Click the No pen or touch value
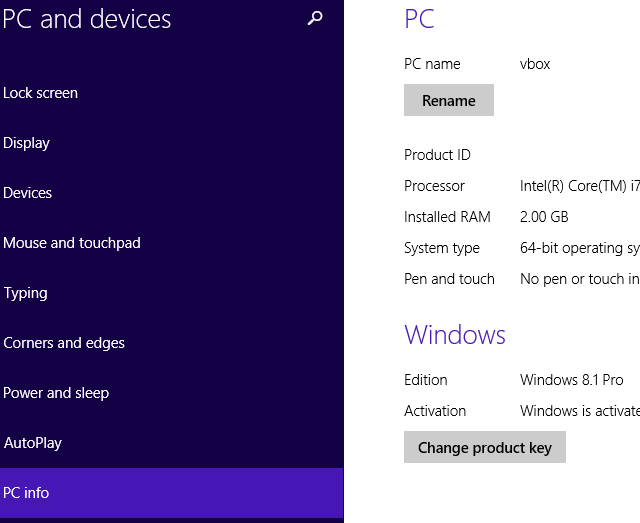This screenshot has width=640, height=523. tap(580, 279)
